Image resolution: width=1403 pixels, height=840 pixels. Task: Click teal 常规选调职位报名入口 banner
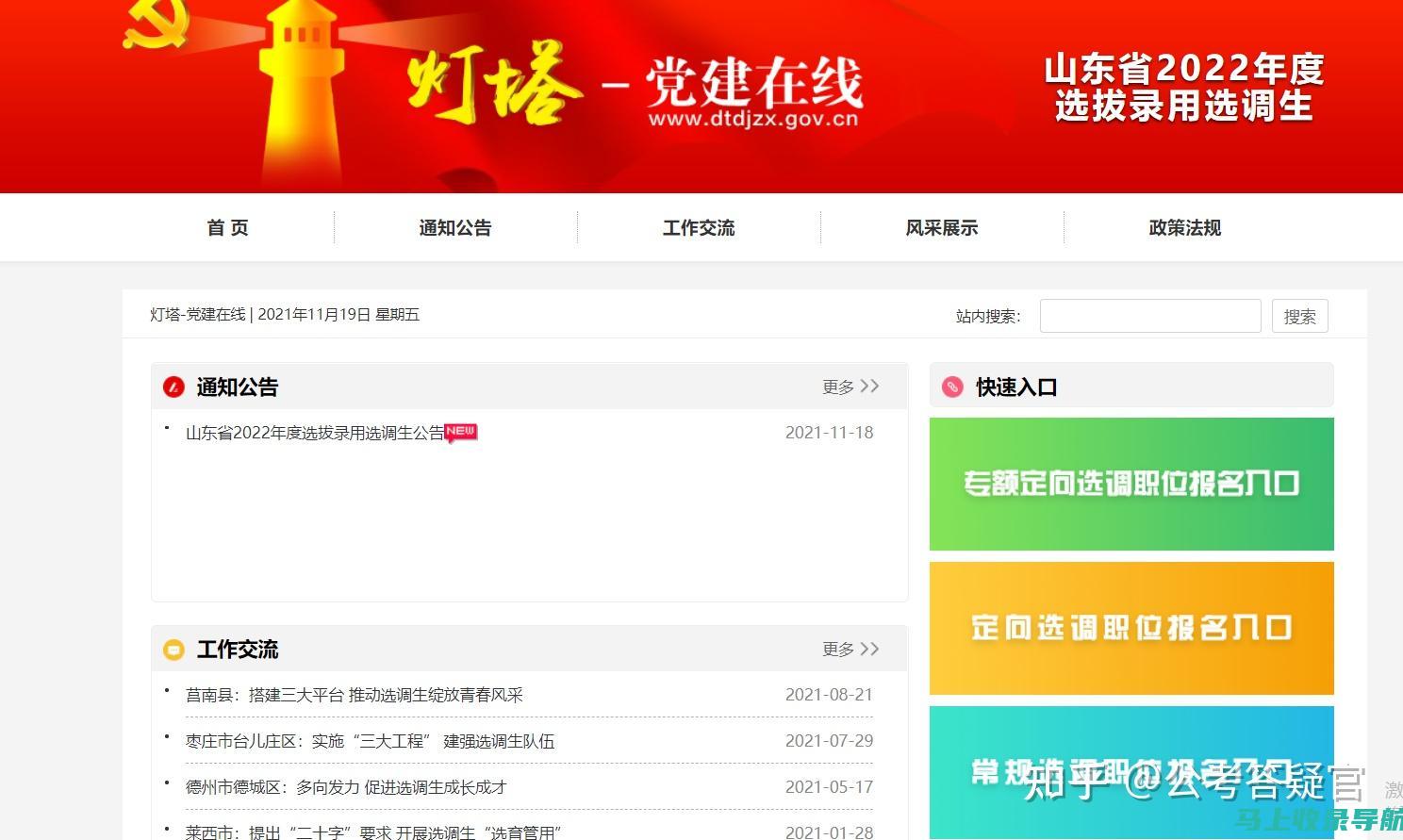(1131, 772)
